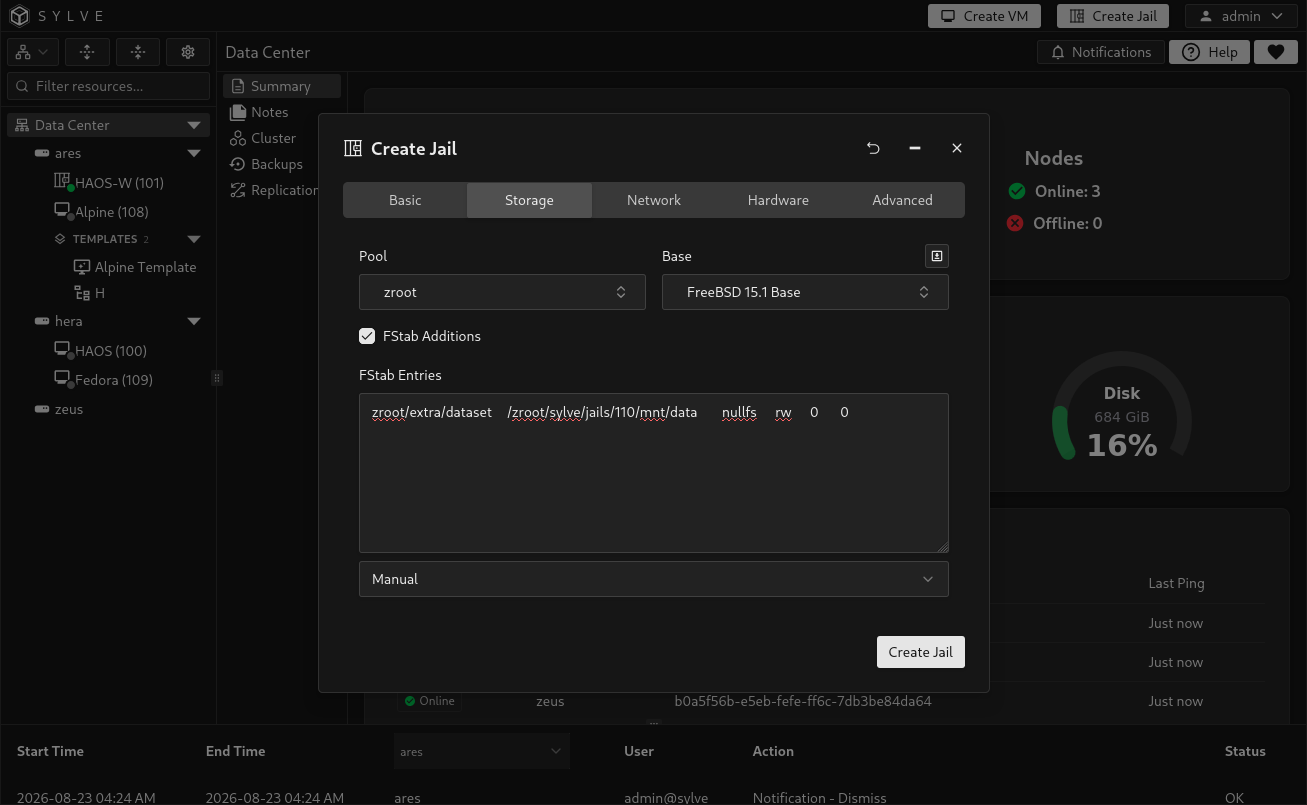Click the Online badge in zeus row
This screenshot has width=1307, height=805.
(429, 701)
